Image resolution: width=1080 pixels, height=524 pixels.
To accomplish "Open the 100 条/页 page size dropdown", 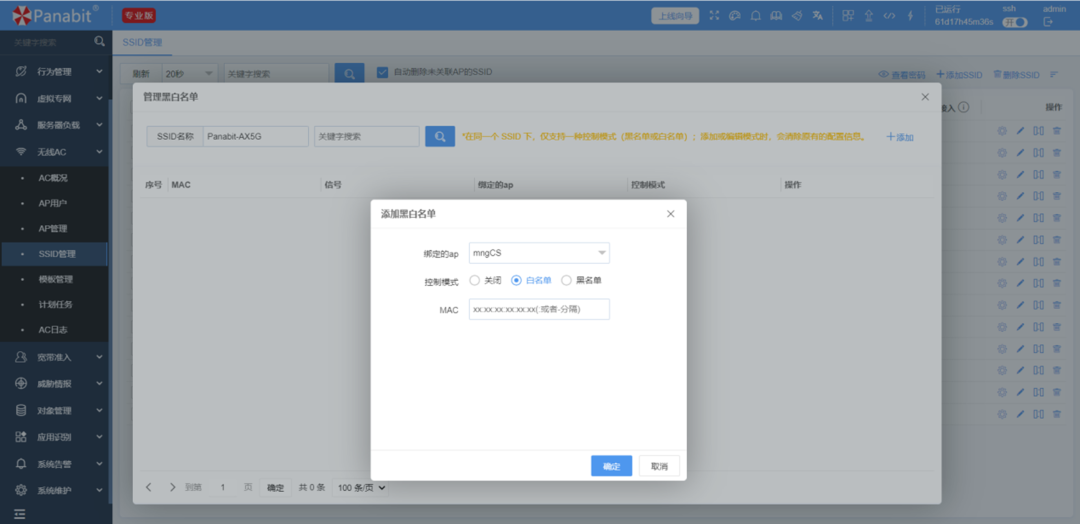I will point(360,488).
